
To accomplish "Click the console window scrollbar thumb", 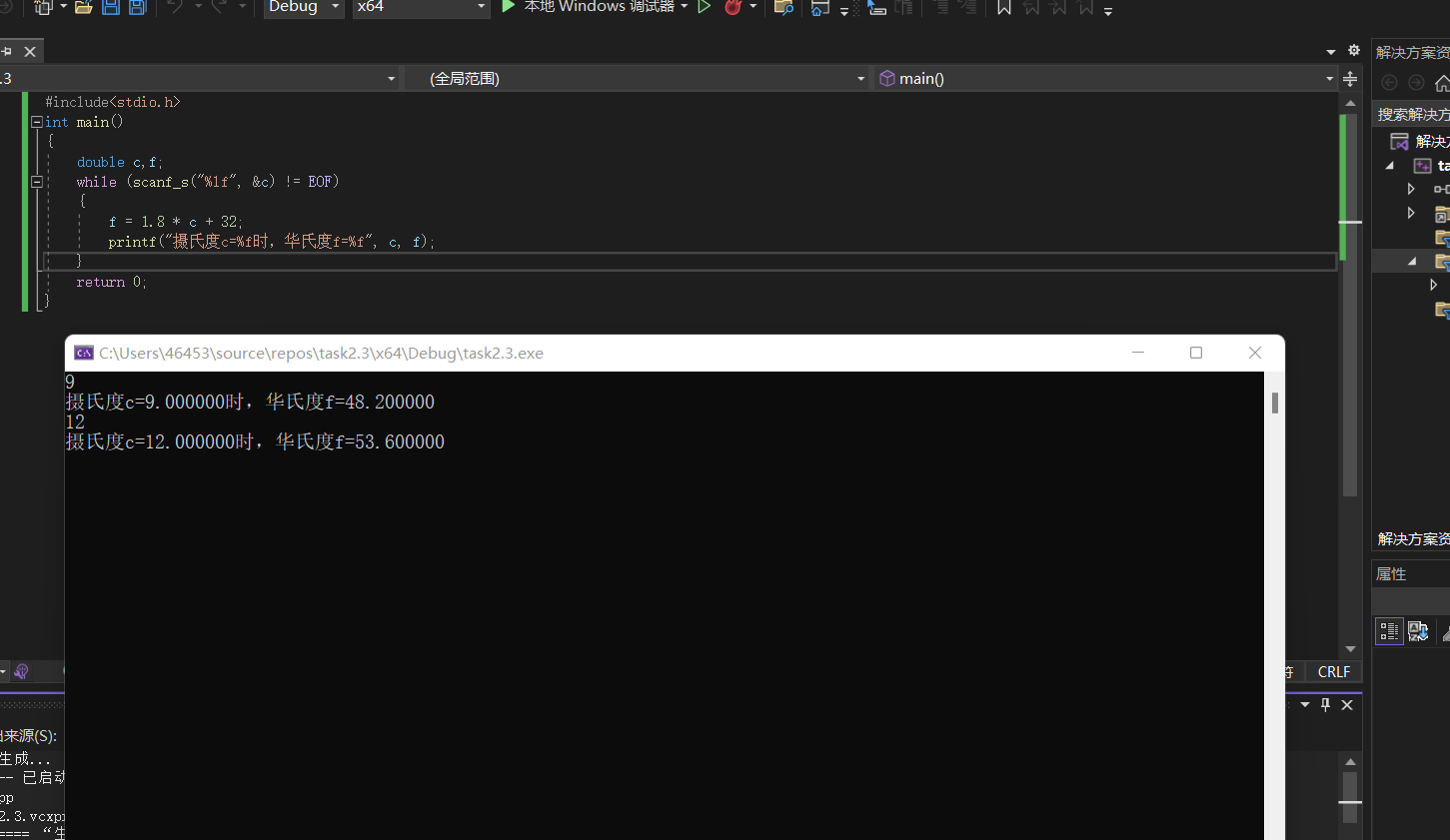I will [1275, 403].
